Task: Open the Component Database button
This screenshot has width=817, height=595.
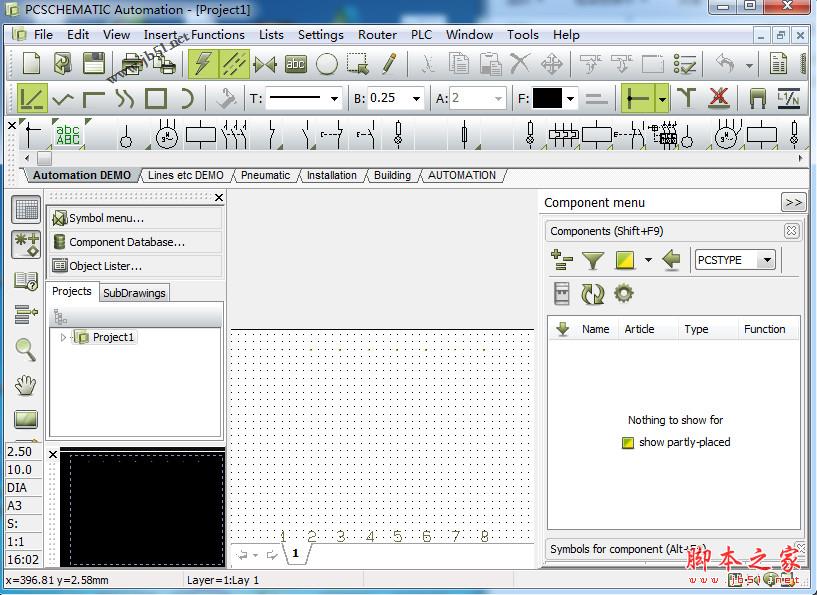Action: coord(135,242)
